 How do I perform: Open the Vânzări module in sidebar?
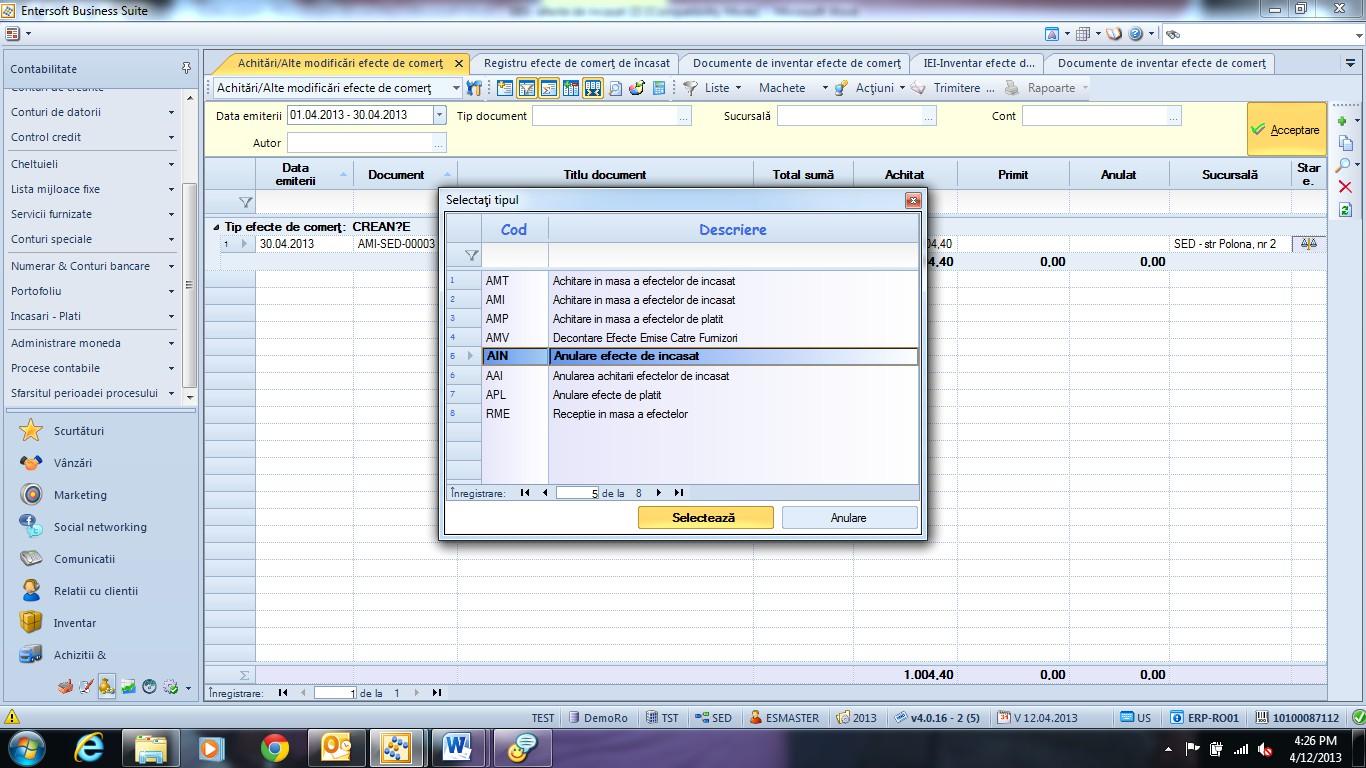tap(73, 463)
